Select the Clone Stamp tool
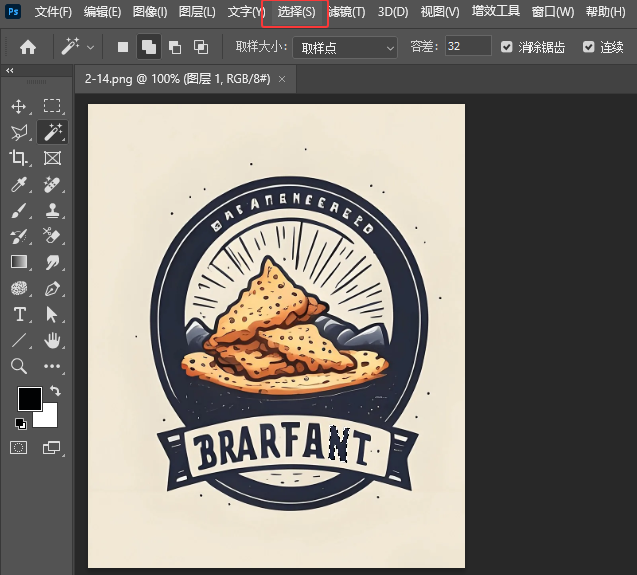 point(52,210)
